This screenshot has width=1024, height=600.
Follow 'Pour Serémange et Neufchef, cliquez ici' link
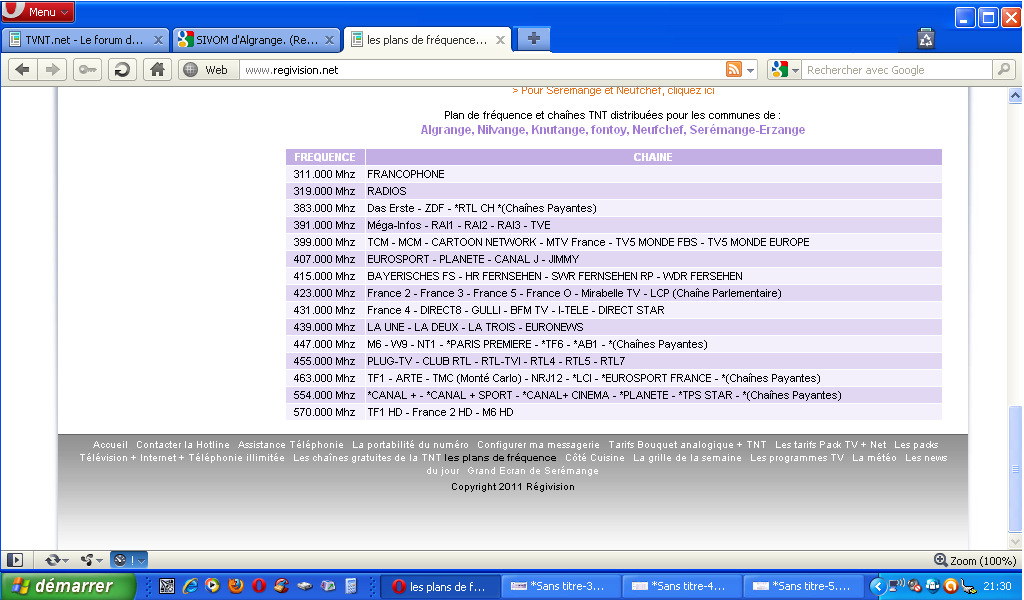pyautogui.click(x=613, y=91)
